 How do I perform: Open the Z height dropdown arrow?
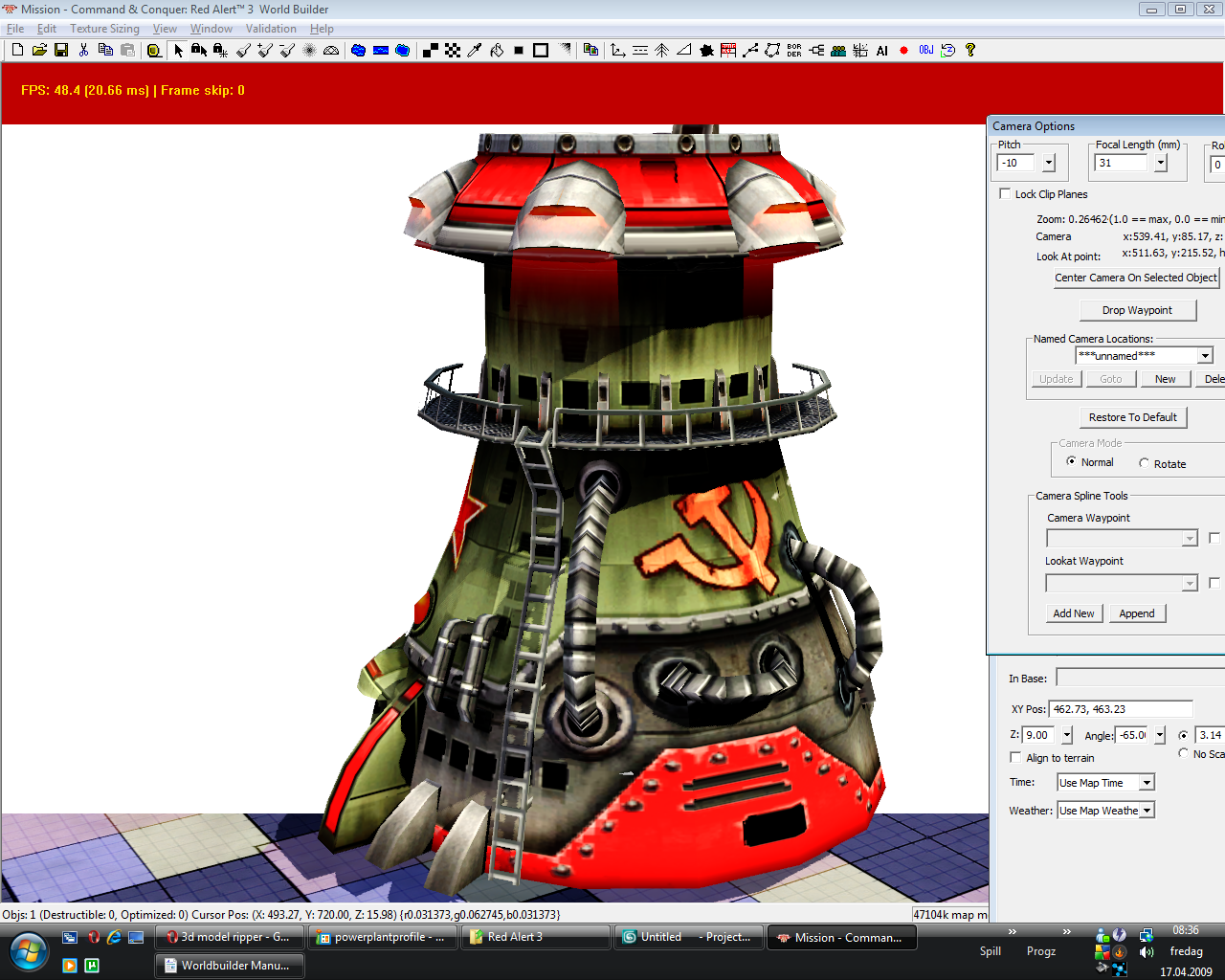[1066, 735]
